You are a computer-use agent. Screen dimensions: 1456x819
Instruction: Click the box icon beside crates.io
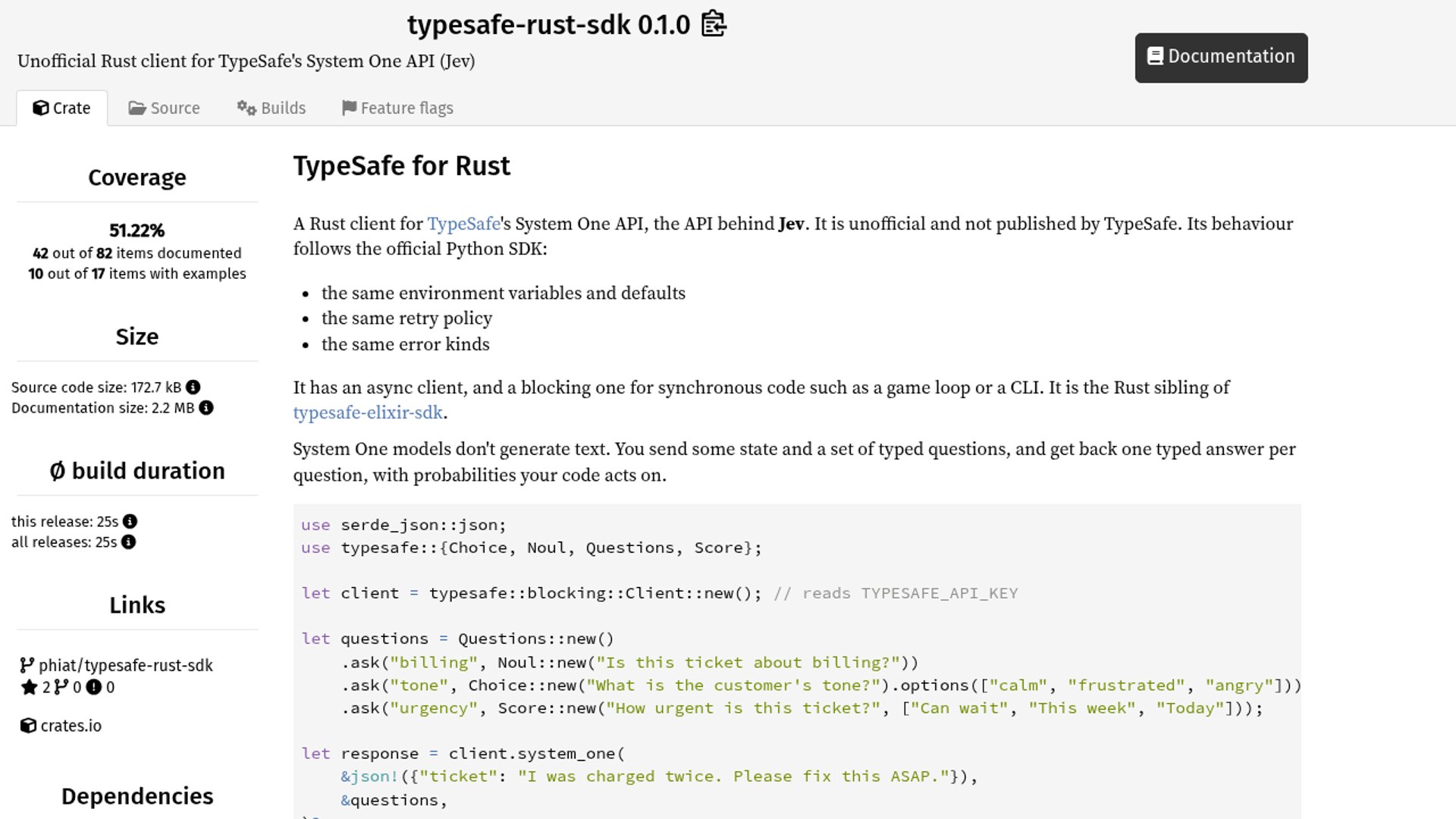[x=28, y=726]
